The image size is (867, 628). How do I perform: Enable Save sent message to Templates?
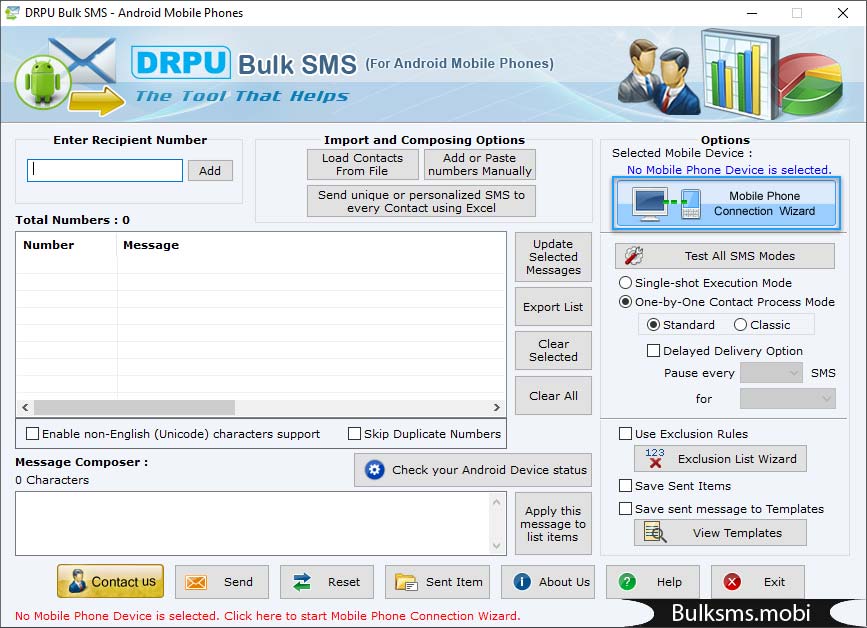pyautogui.click(x=625, y=509)
